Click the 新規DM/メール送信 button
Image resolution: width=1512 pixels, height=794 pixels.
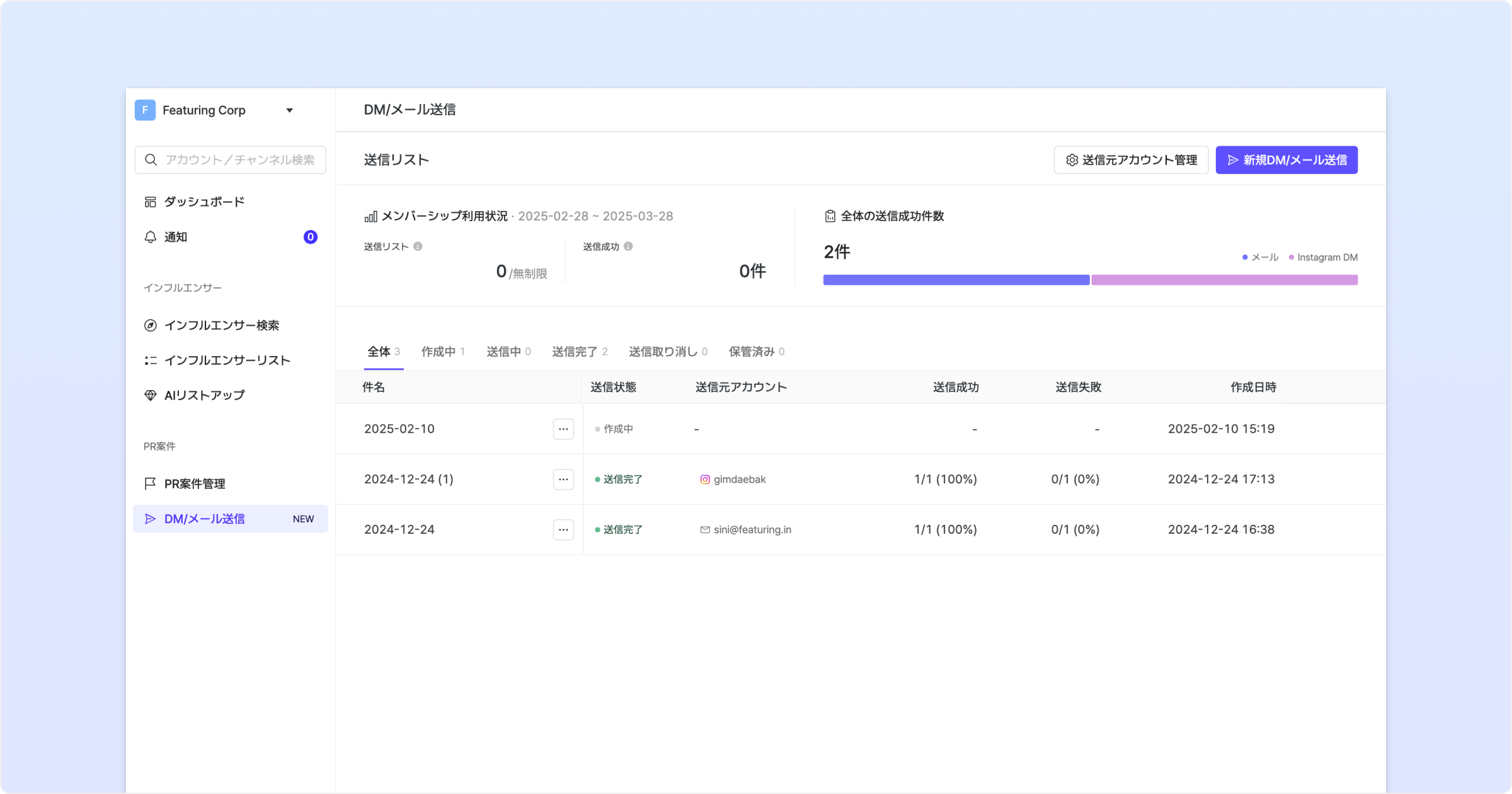(x=1286, y=160)
